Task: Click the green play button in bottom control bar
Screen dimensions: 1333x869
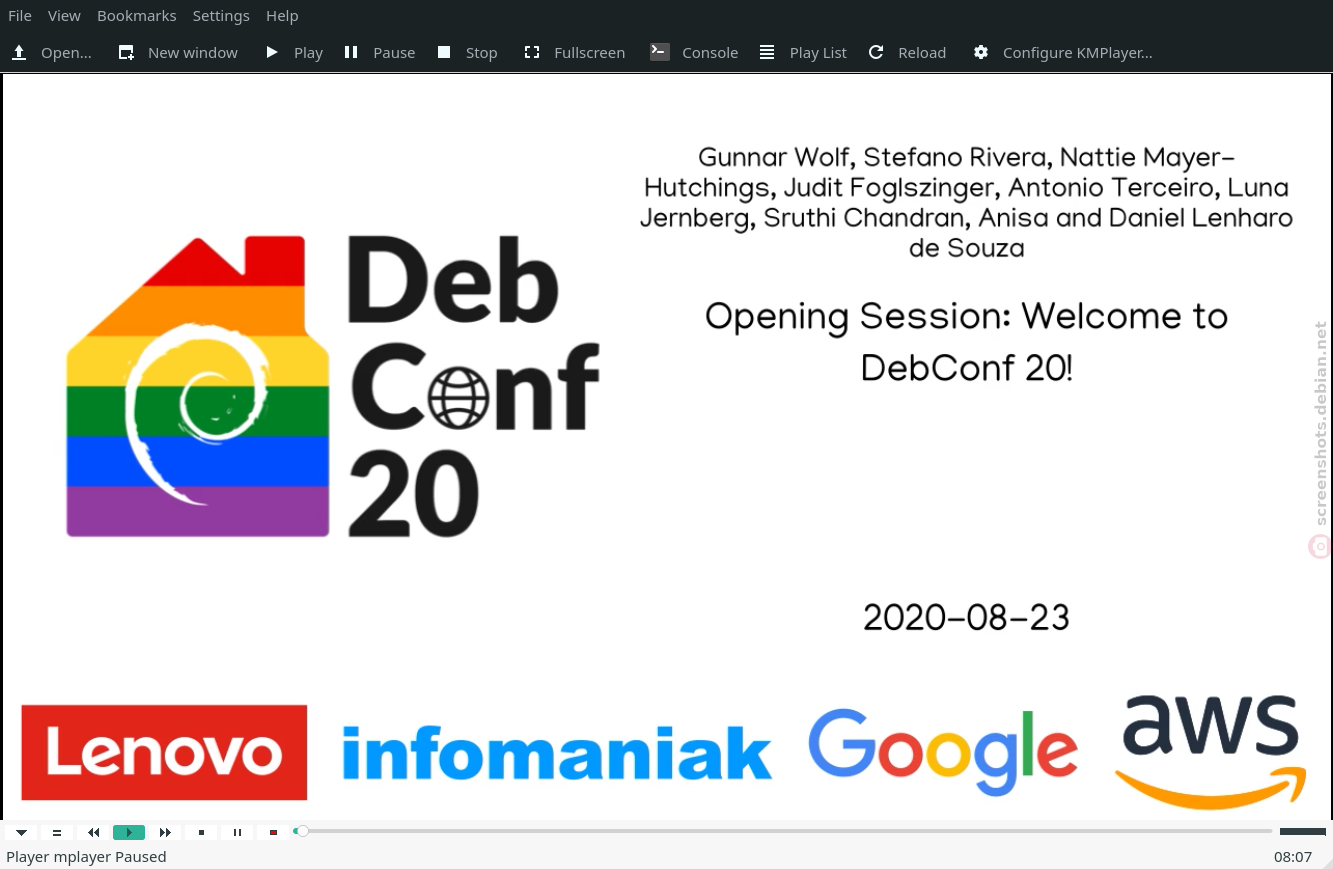Action: point(129,832)
